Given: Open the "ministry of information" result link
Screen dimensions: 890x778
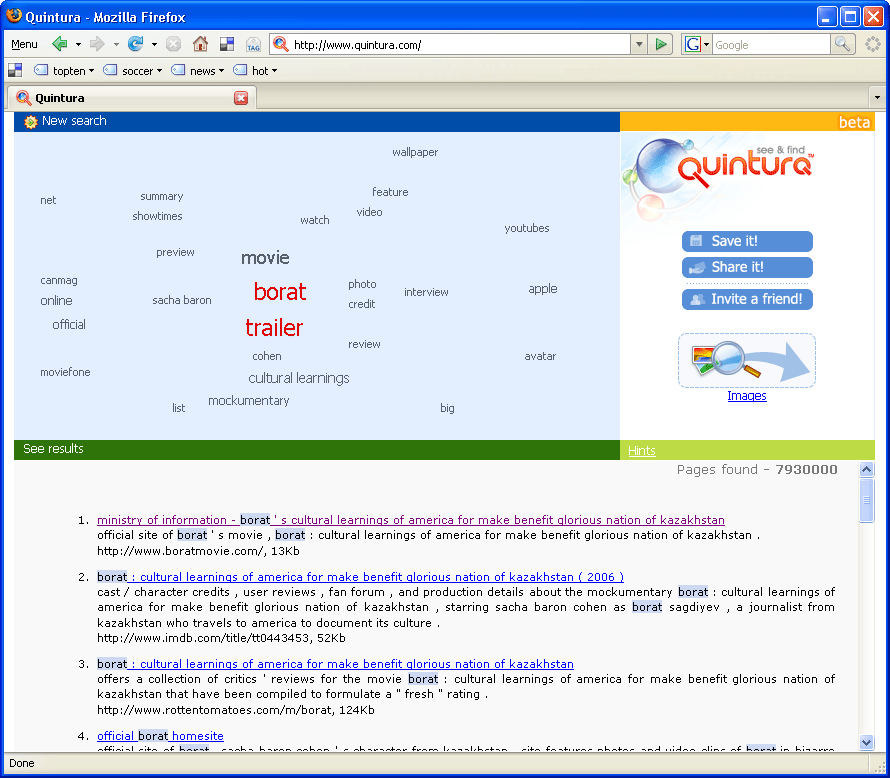Looking at the screenshot, I should coord(411,520).
